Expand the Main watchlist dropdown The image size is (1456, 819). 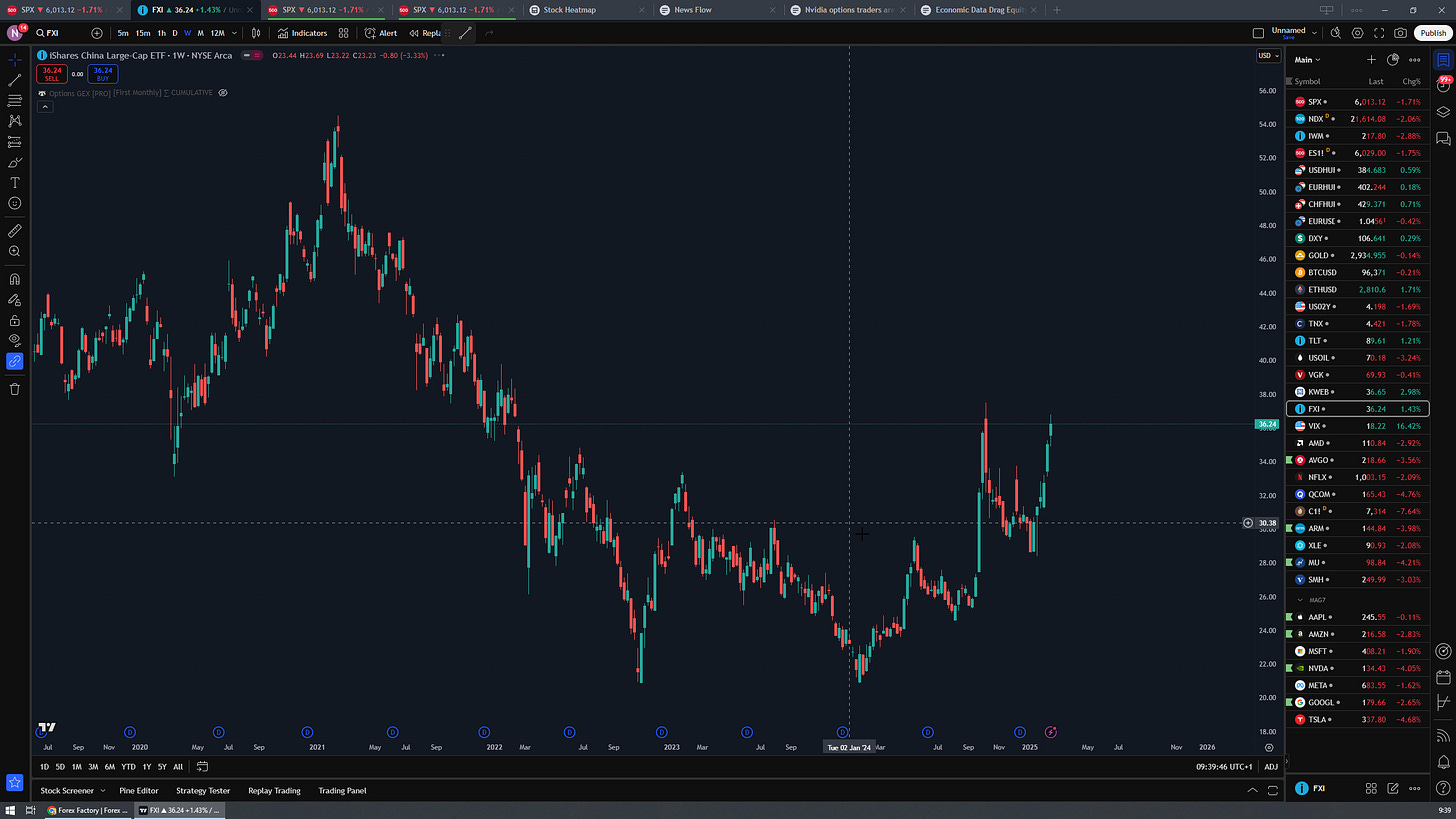(x=1307, y=60)
